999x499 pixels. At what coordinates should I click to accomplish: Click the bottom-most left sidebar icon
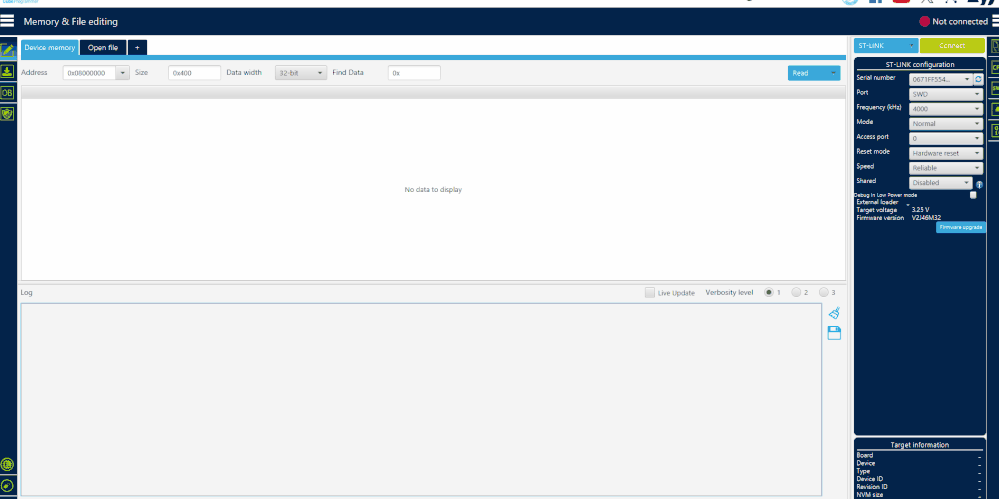point(8,485)
